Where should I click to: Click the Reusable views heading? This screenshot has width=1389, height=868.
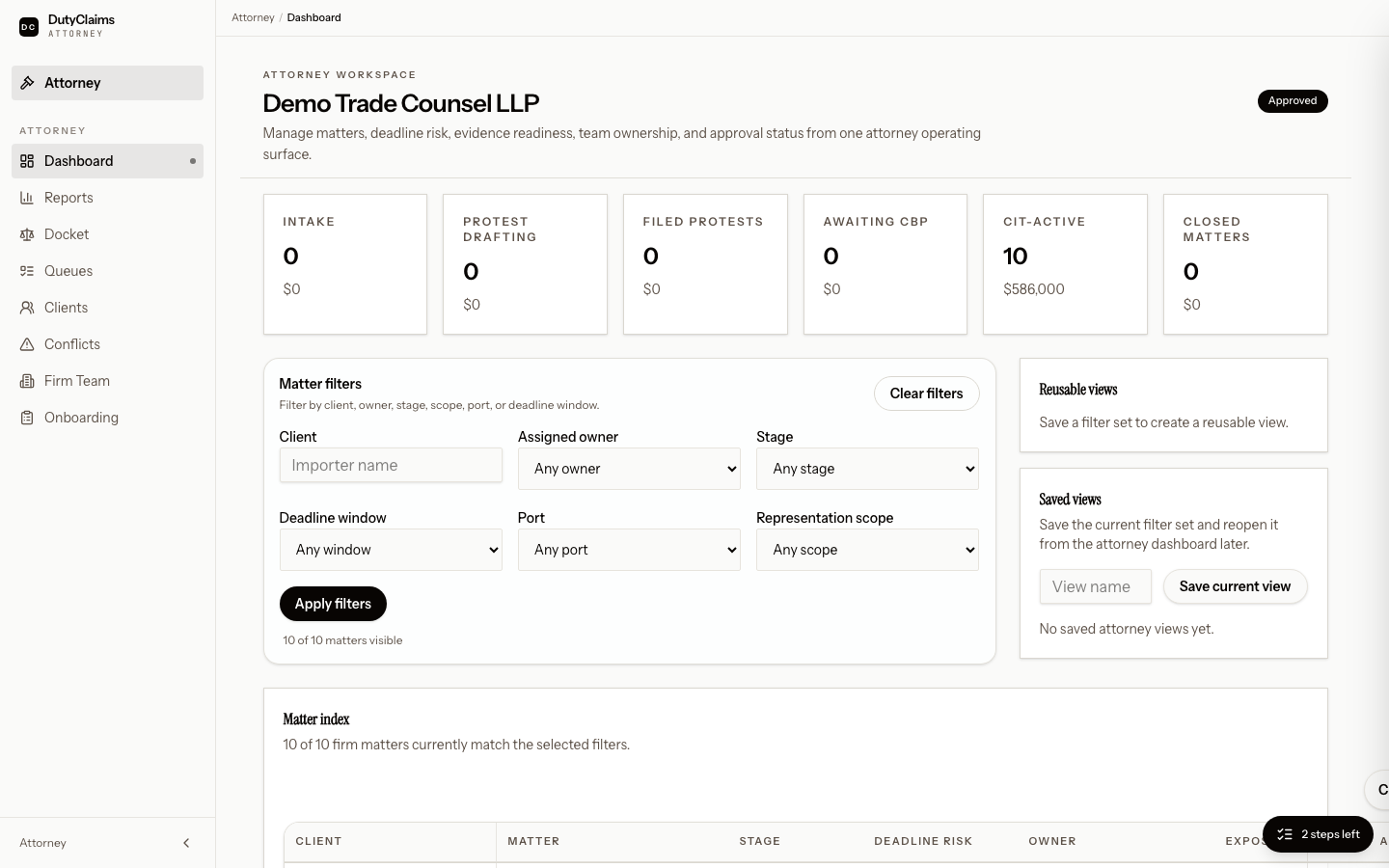(1078, 390)
